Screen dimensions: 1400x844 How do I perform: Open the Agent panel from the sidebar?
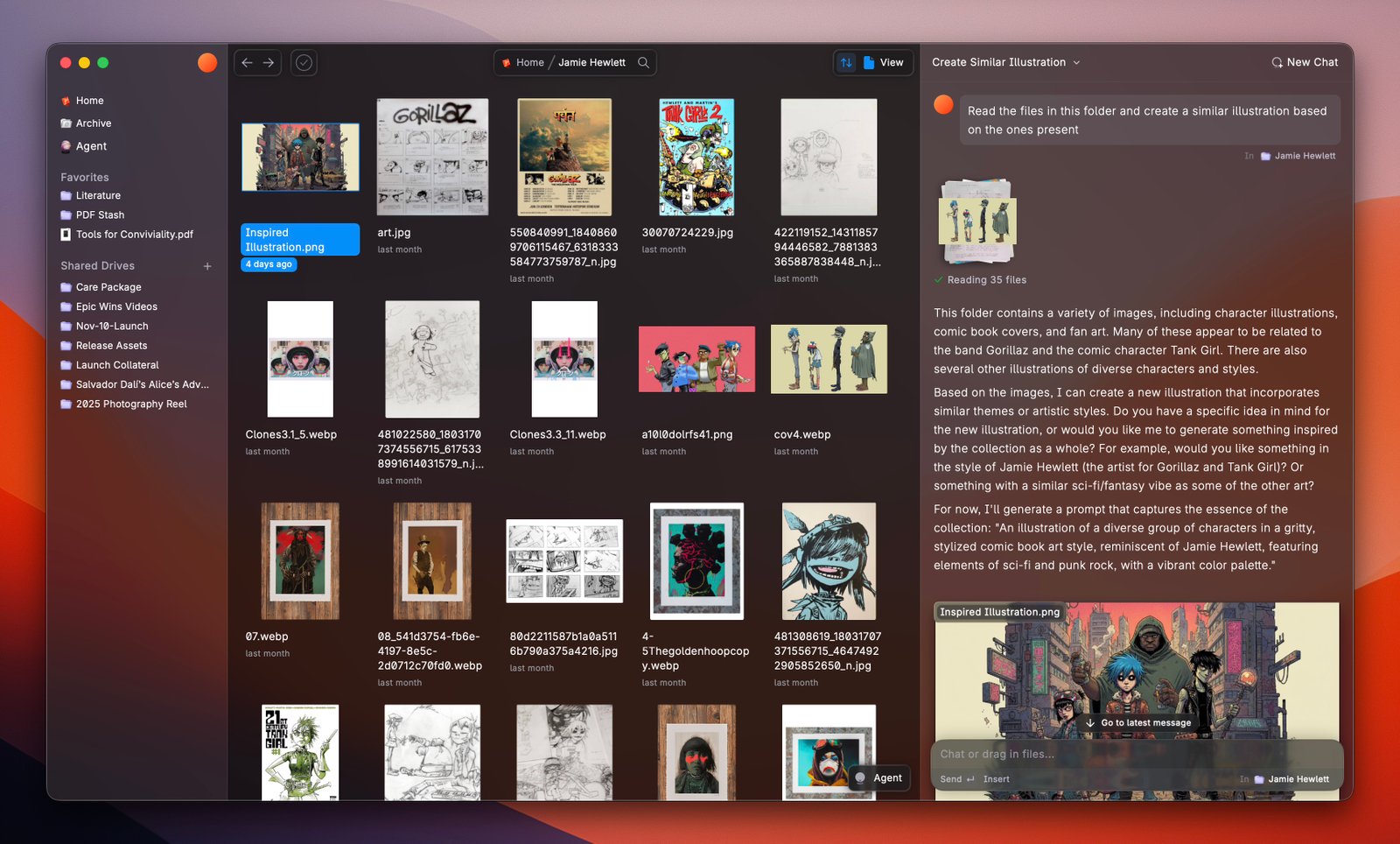[x=91, y=146]
